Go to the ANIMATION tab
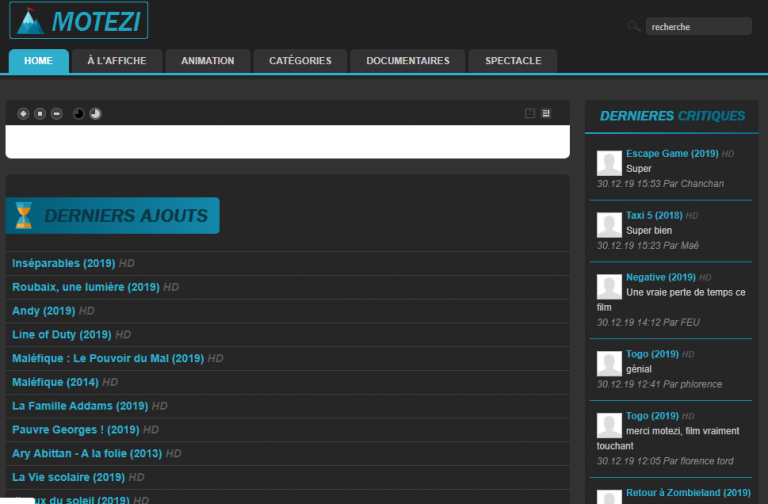 207,61
